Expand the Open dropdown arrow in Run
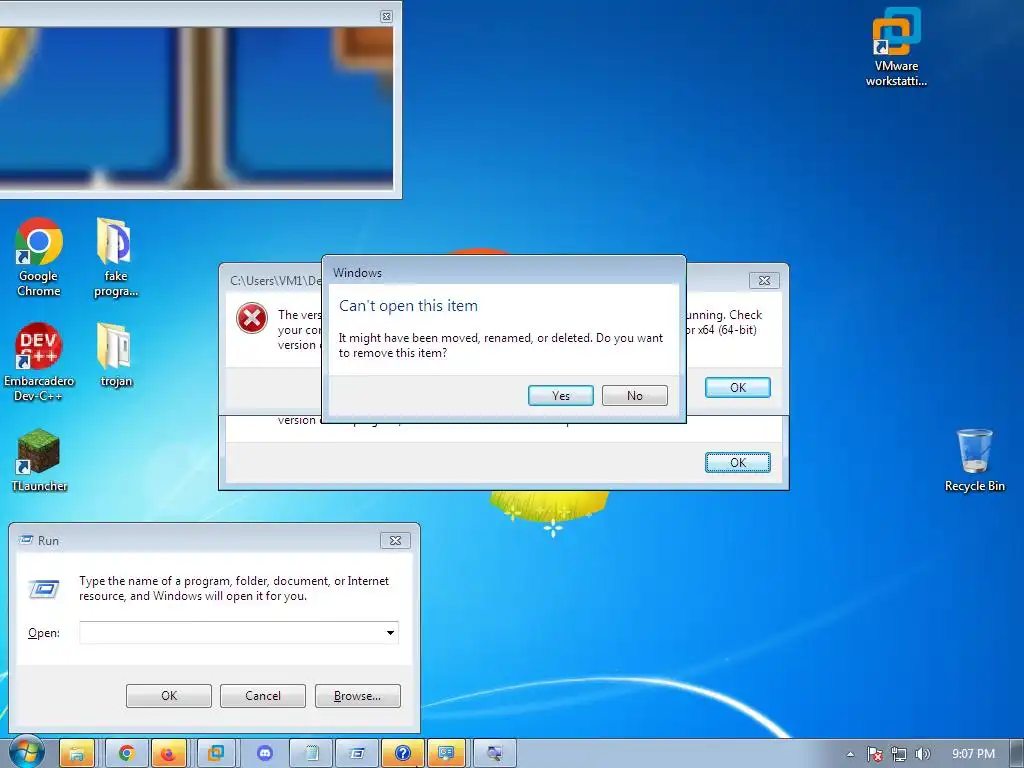The image size is (1024, 768). [x=390, y=632]
